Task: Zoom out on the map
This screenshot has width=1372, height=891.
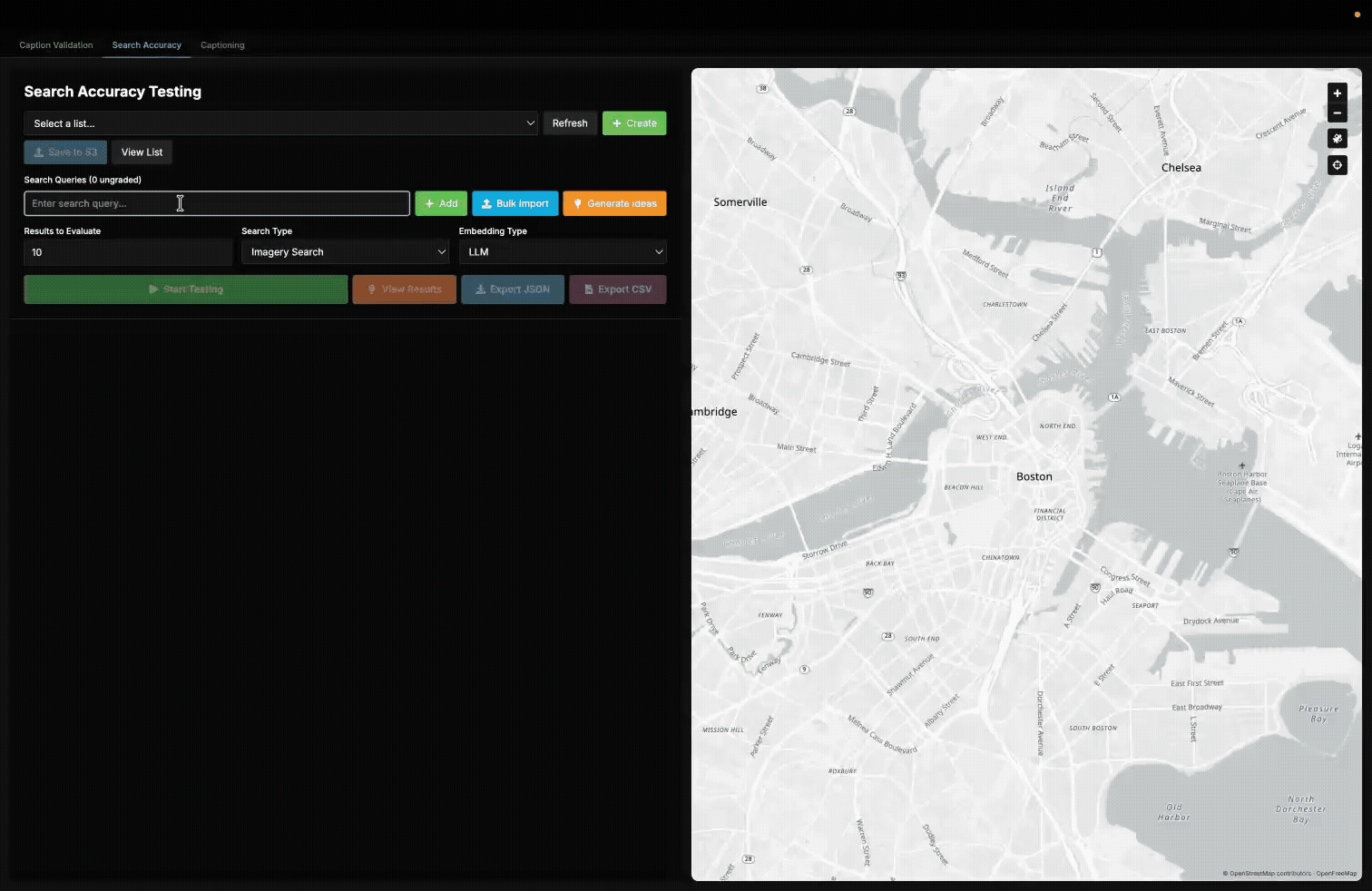Action: tap(1337, 113)
